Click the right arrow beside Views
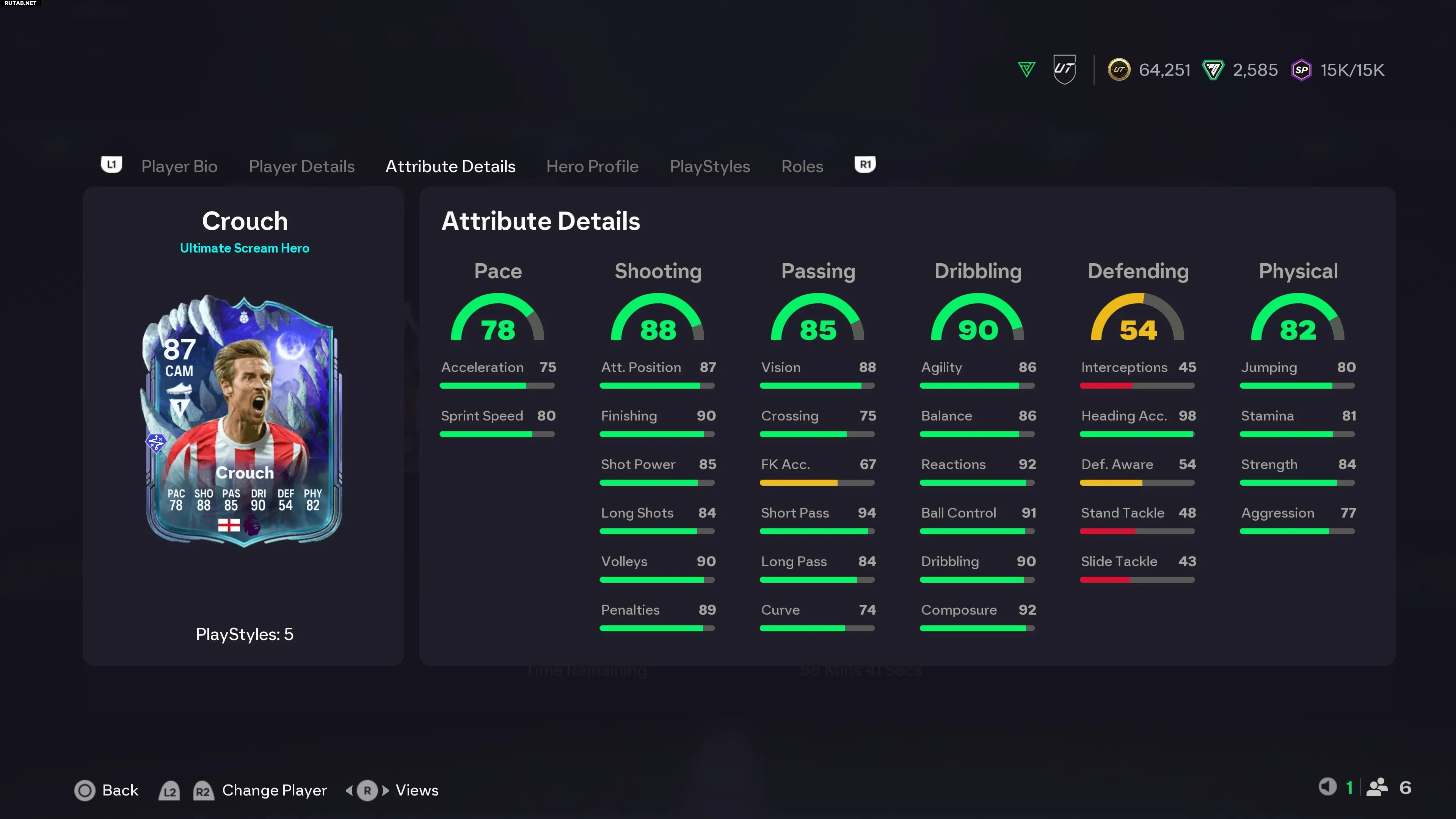This screenshot has height=819, width=1456. (x=386, y=790)
